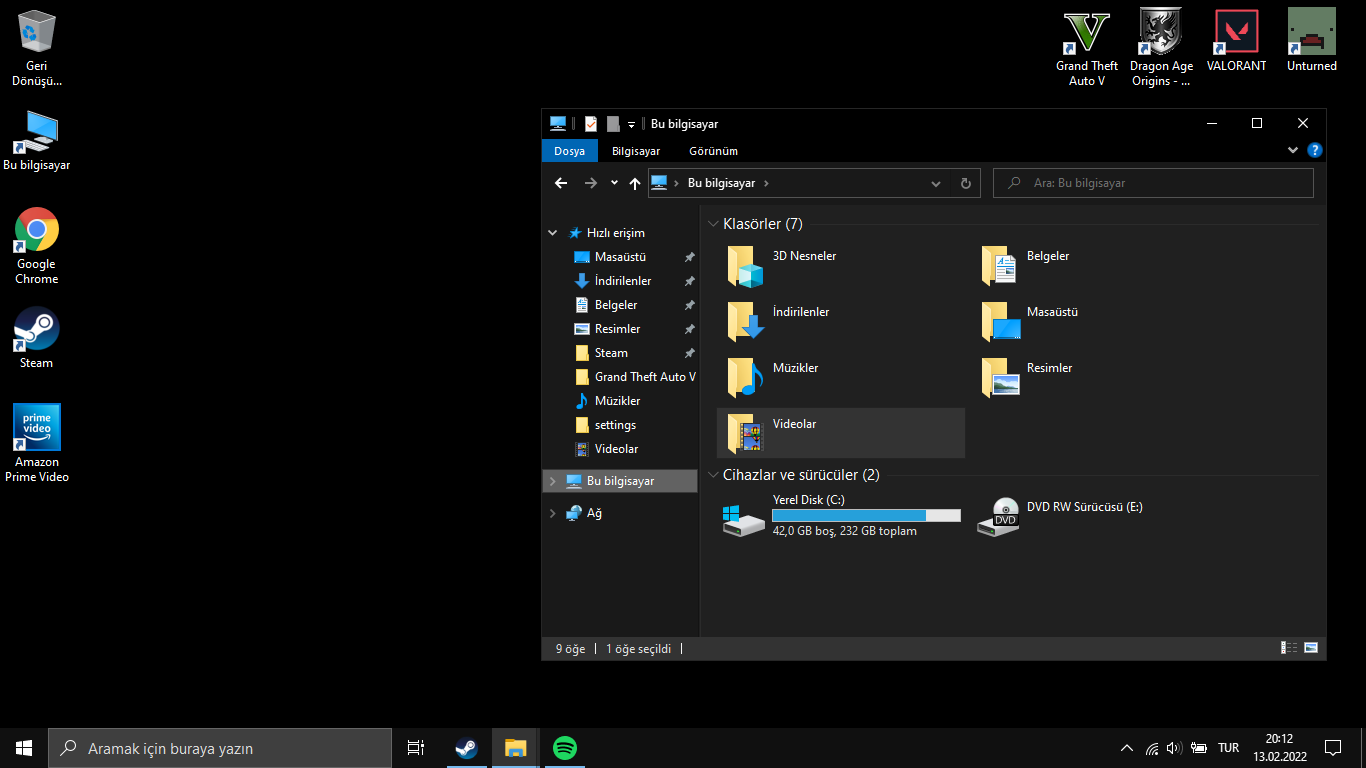Screen dimensions: 1366x768
Task: Click the refresh button in address bar
Action: coord(965,183)
